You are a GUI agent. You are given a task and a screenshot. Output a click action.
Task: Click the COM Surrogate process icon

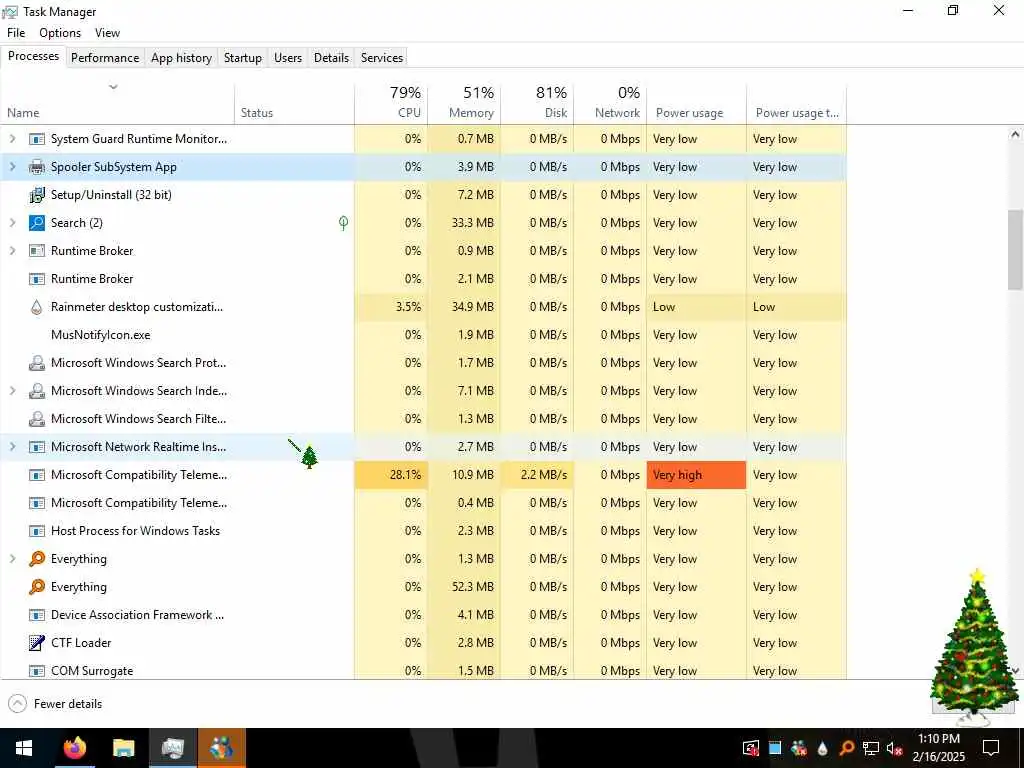coord(37,671)
